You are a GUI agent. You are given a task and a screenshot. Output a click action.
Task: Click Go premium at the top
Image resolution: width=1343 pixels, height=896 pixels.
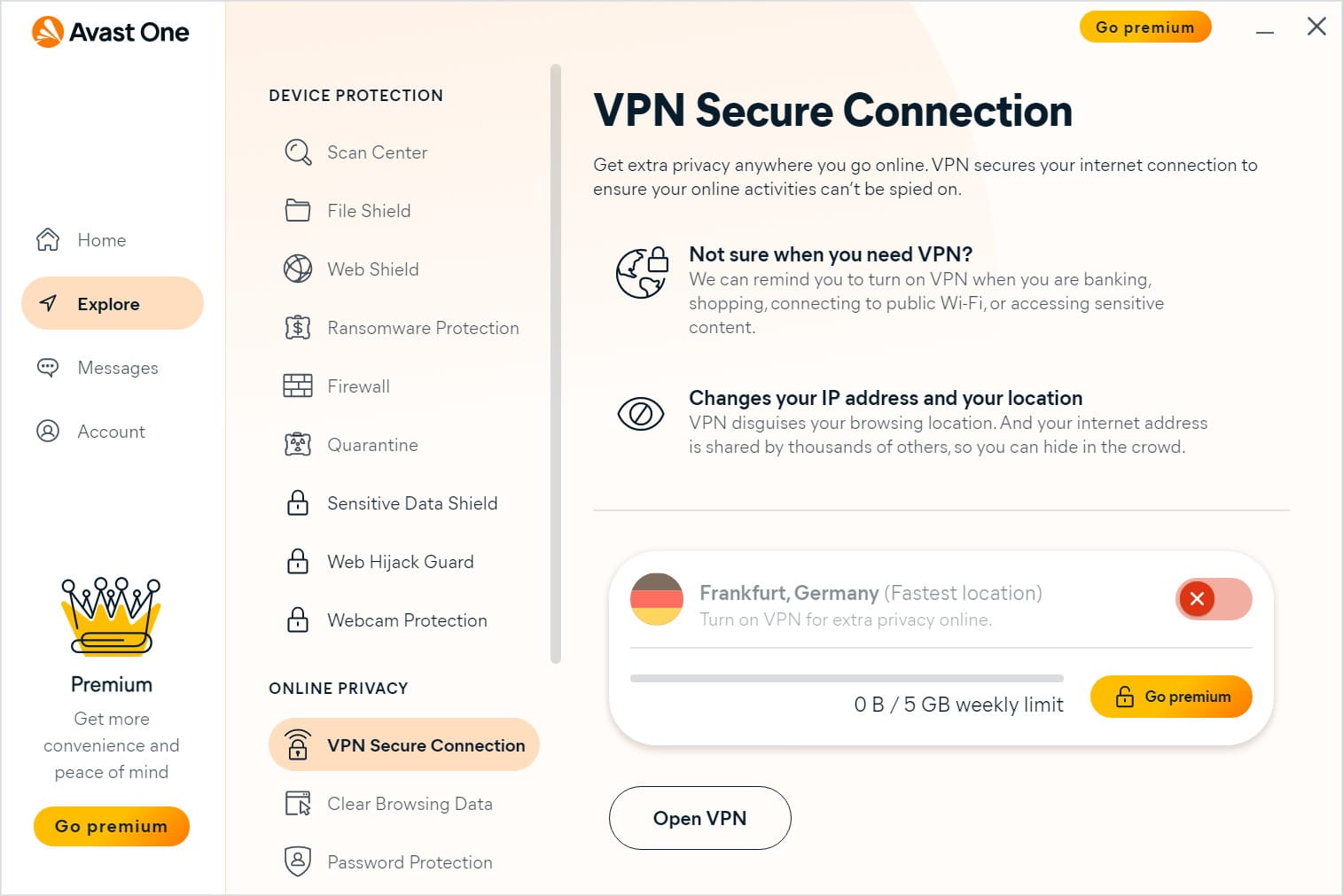[1145, 27]
